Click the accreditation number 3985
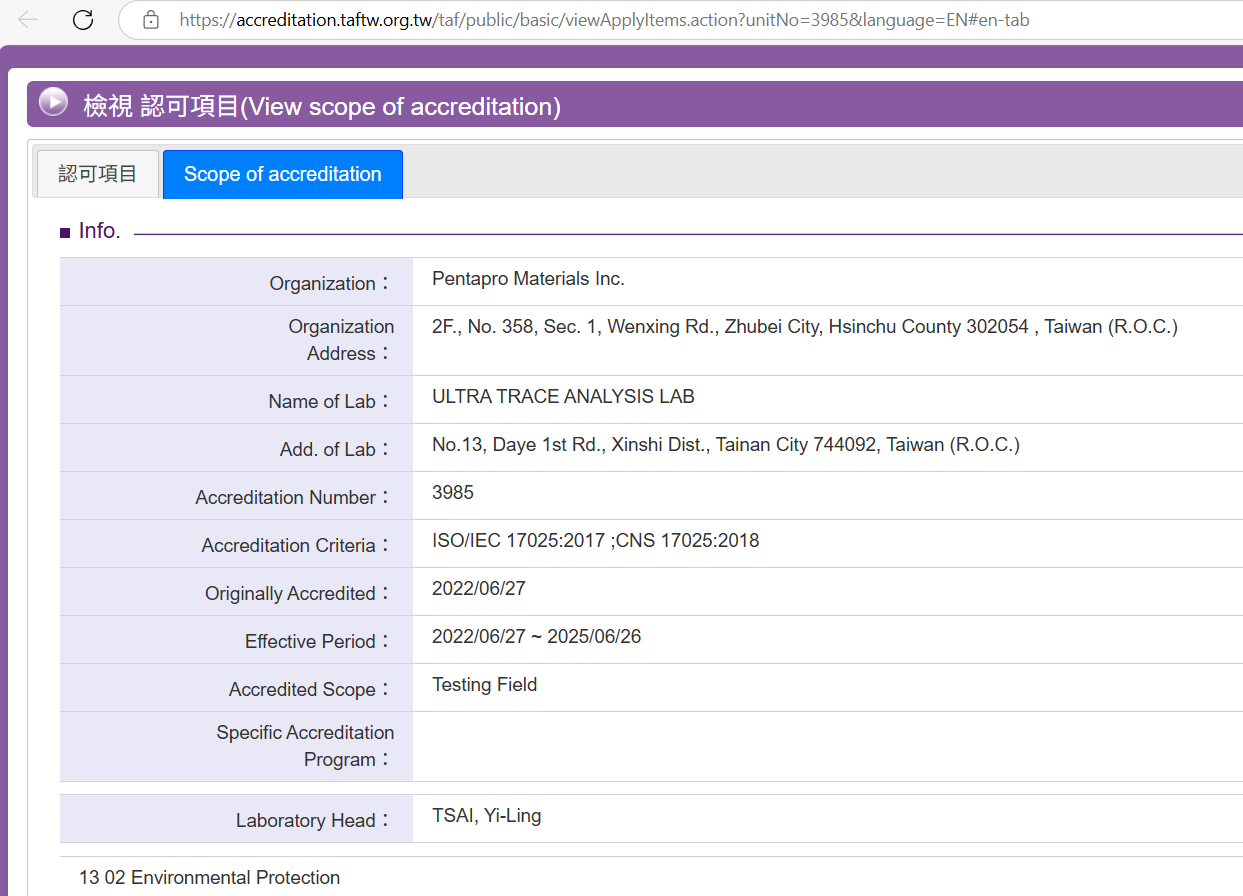 point(453,493)
